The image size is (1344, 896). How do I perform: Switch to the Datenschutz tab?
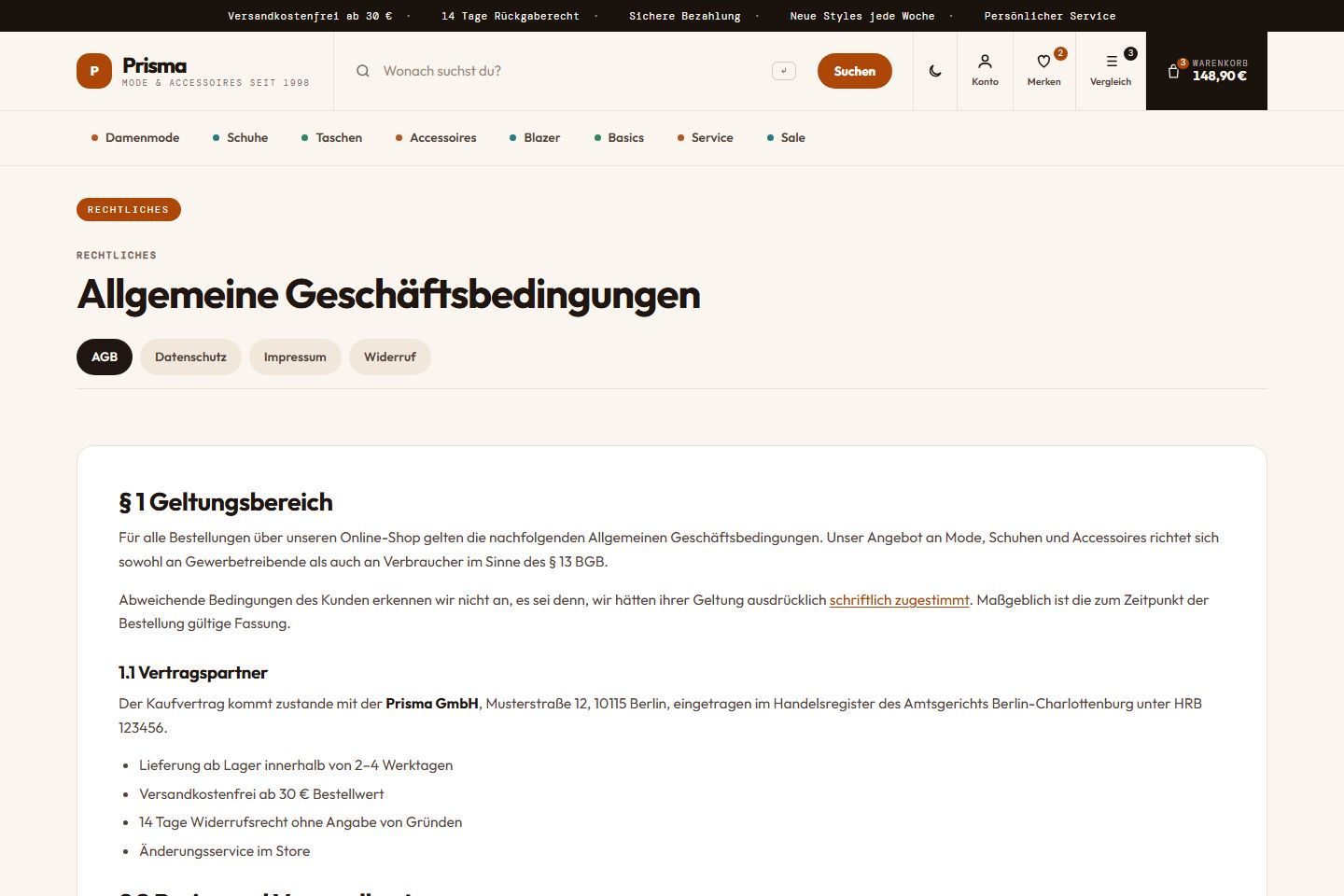pyautogui.click(x=190, y=357)
